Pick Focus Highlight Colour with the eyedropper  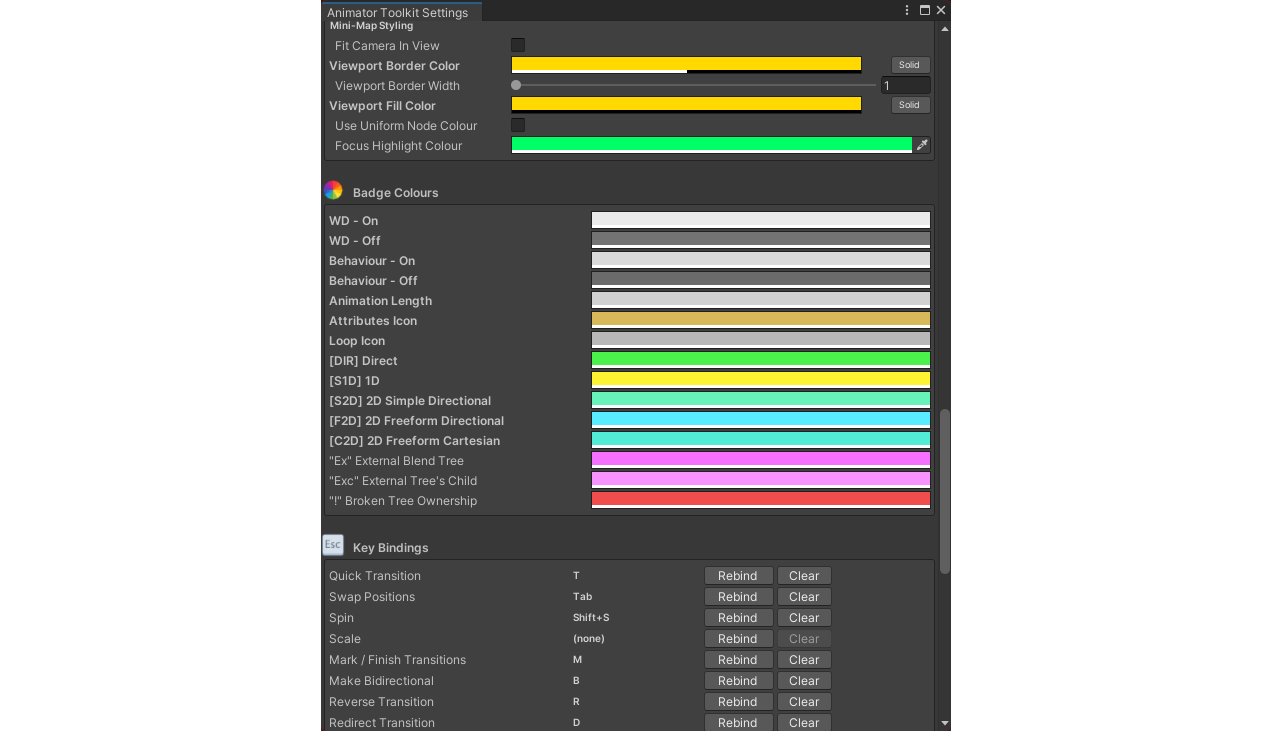pyautogui.click(x=922, y=145)
